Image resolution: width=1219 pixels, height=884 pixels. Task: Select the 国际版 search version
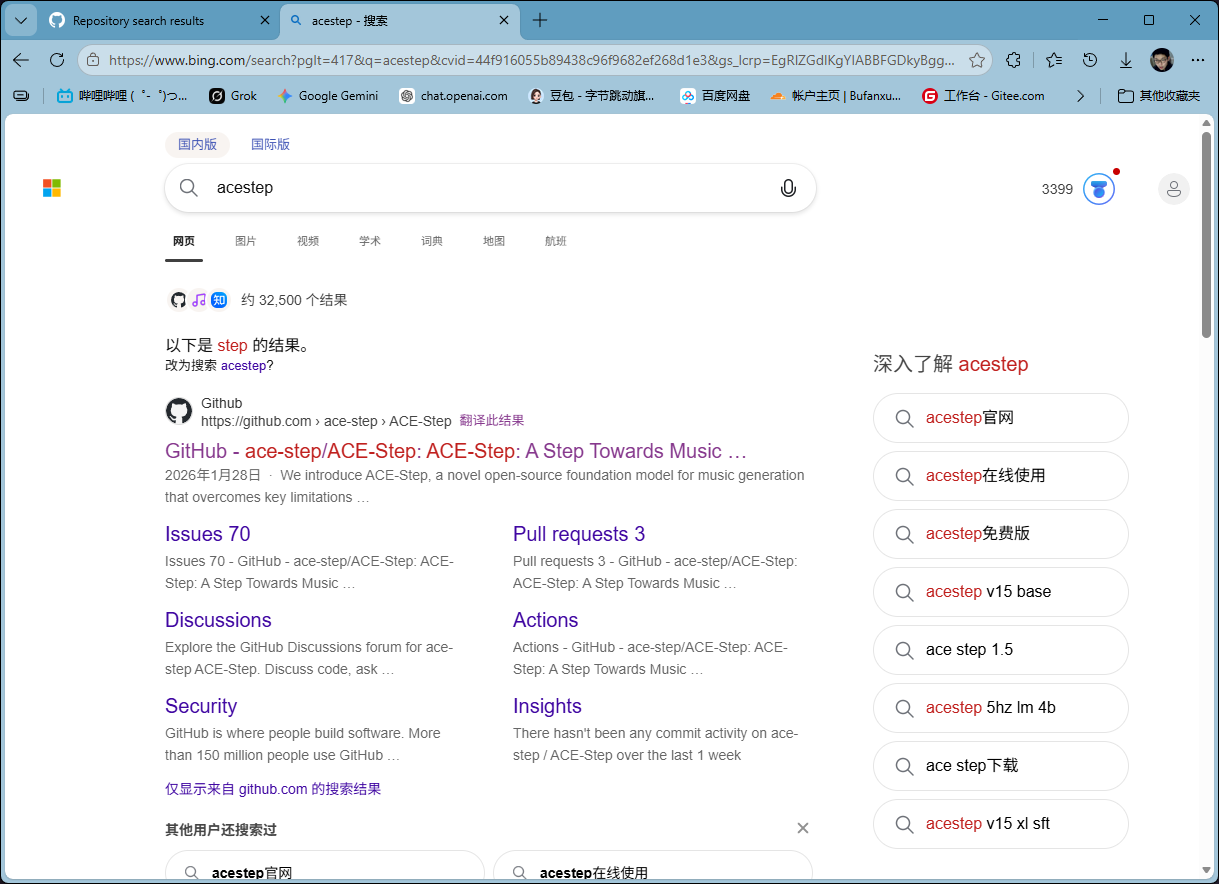(270, 144)
